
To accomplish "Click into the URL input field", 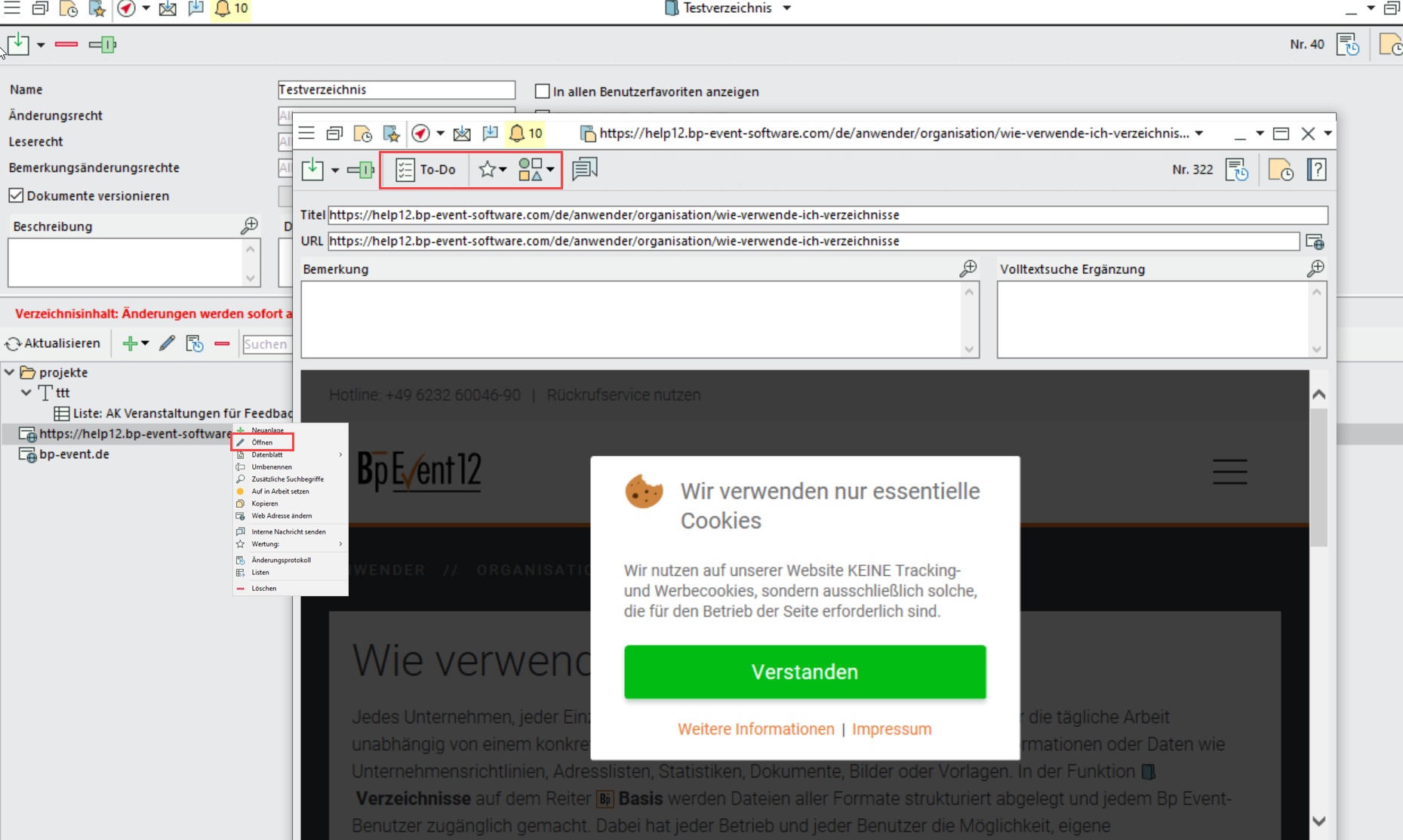I will tap(812, 242).
